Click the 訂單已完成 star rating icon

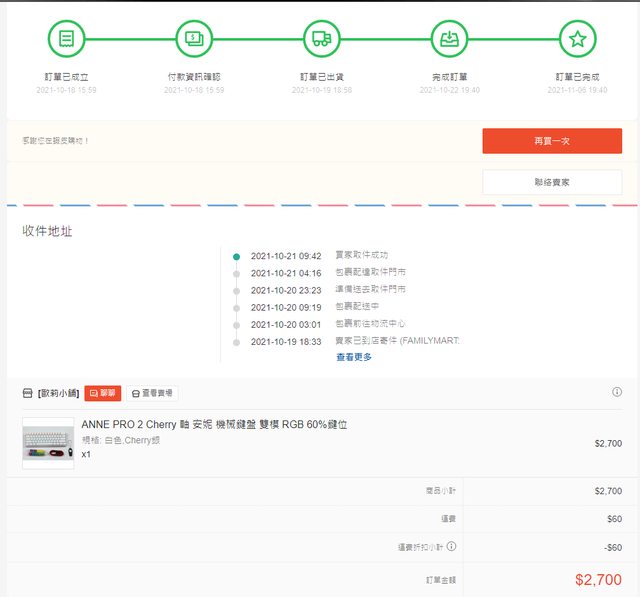(x=577, y=40)
